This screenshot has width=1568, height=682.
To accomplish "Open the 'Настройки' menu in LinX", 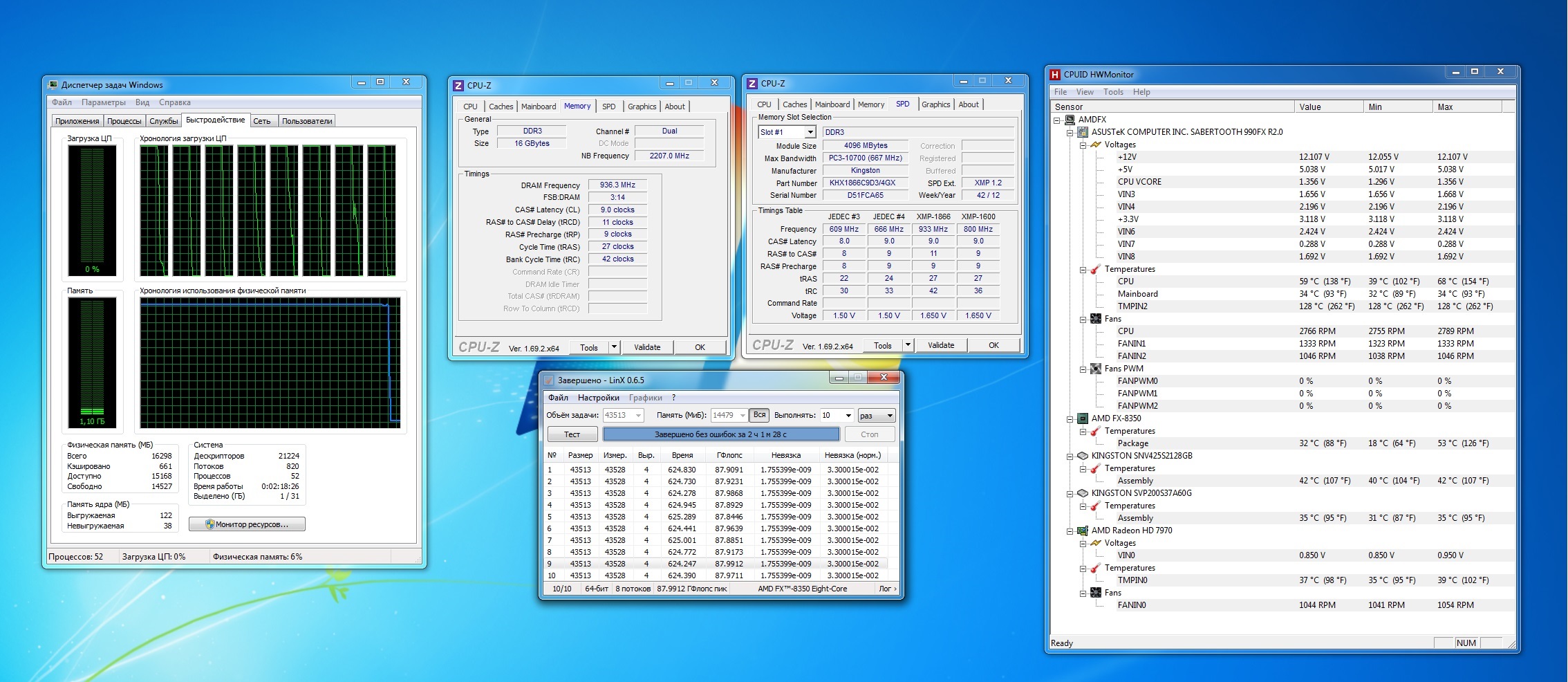I will pyautogui.click(x=598, y=398).
